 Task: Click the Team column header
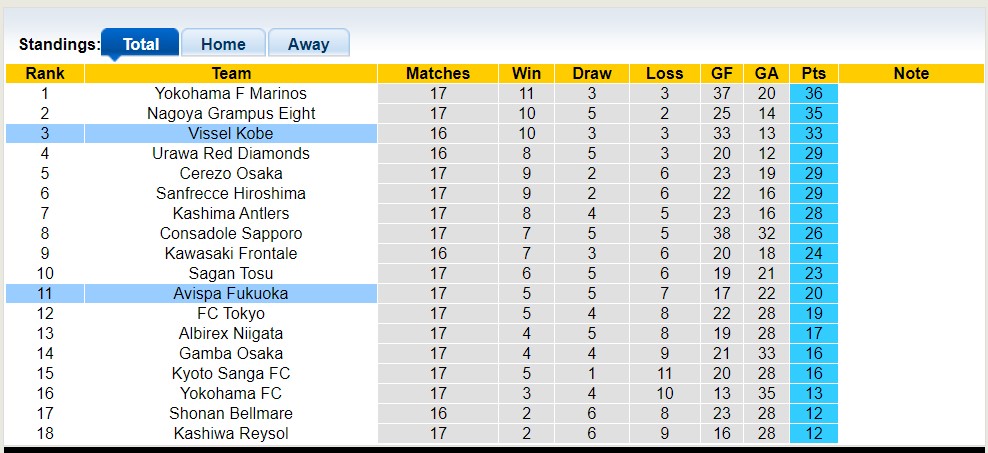[231, 73]
